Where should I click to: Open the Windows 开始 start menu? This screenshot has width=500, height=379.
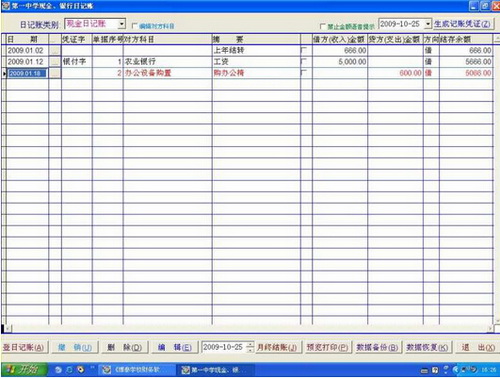click(23, 369)
